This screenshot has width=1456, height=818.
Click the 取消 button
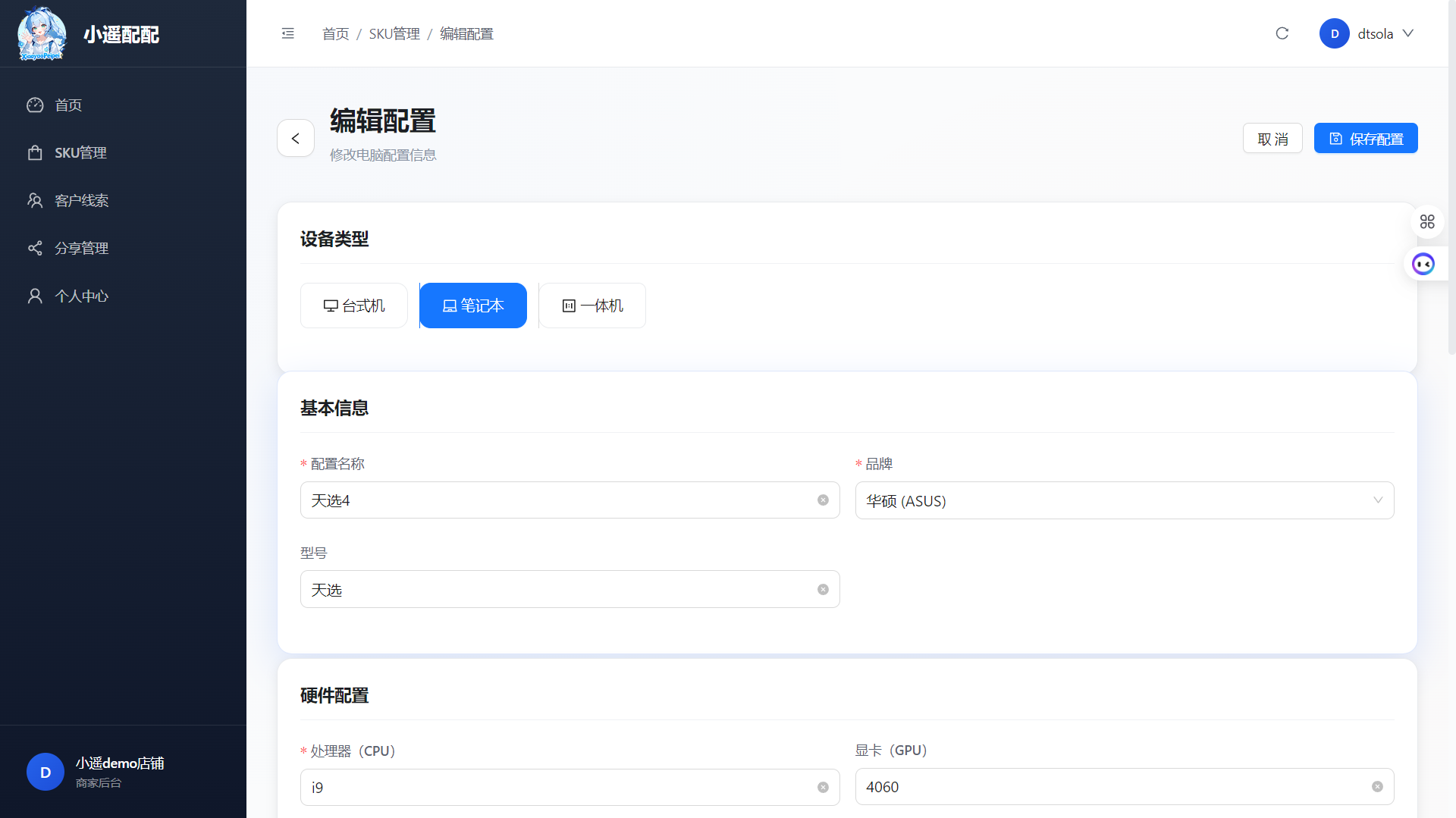(x=1272, y=139)
